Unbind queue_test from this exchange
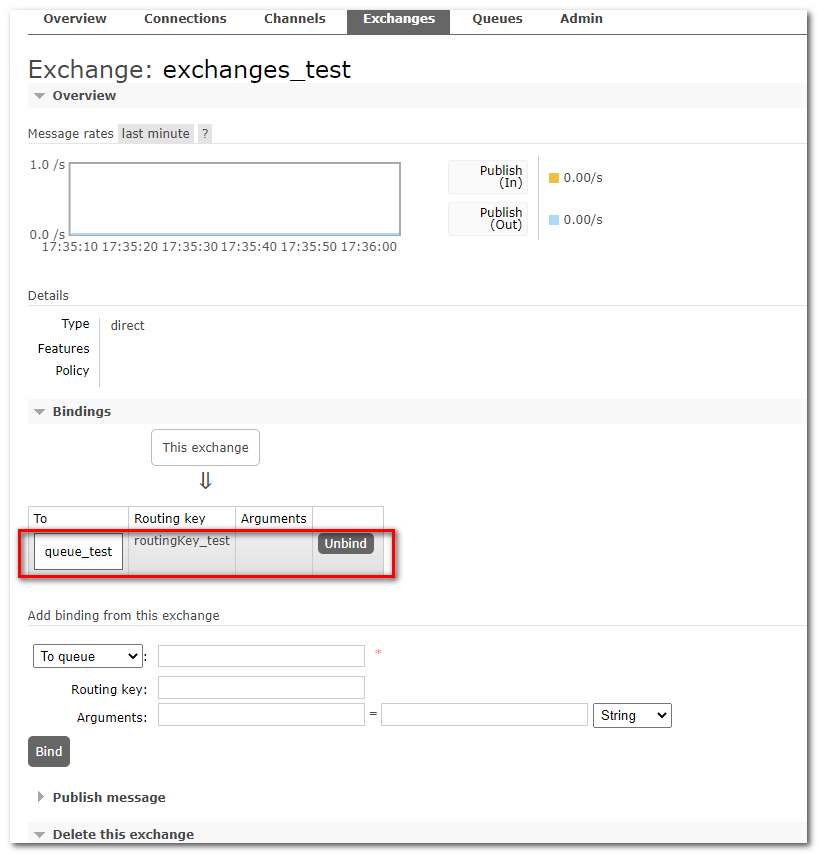818x854 pixels. click(345, 543)
